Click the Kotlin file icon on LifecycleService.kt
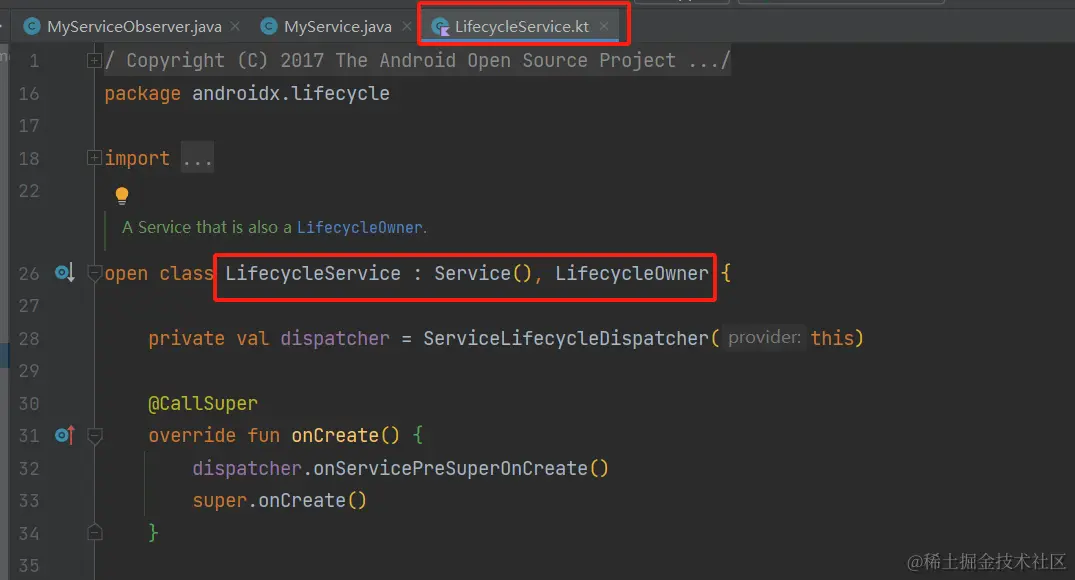 pyautogui.click(x=440, y=27)
